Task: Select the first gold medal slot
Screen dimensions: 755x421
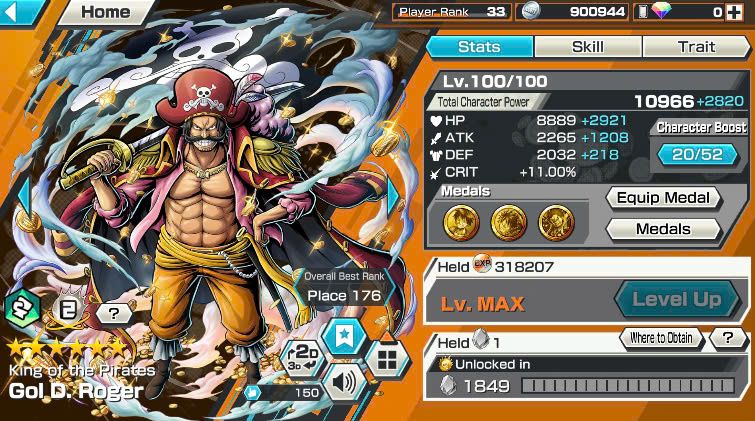Action: [461, 223]
